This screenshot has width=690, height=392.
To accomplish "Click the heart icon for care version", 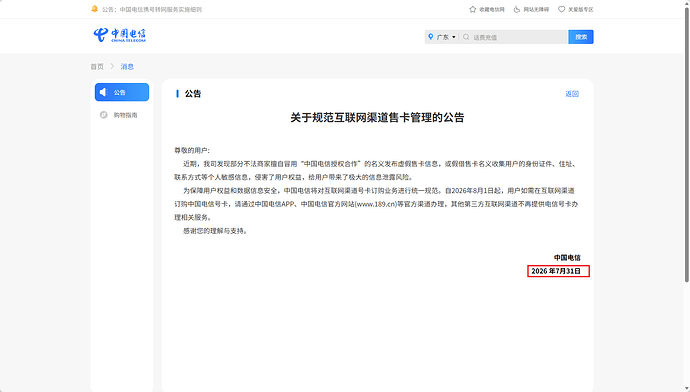I will [561, 9].
